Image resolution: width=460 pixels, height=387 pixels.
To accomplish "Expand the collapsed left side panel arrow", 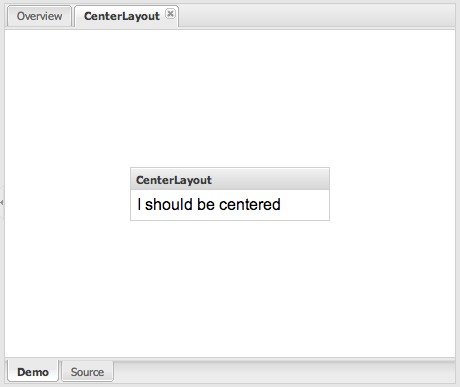I will click(2, 202).
